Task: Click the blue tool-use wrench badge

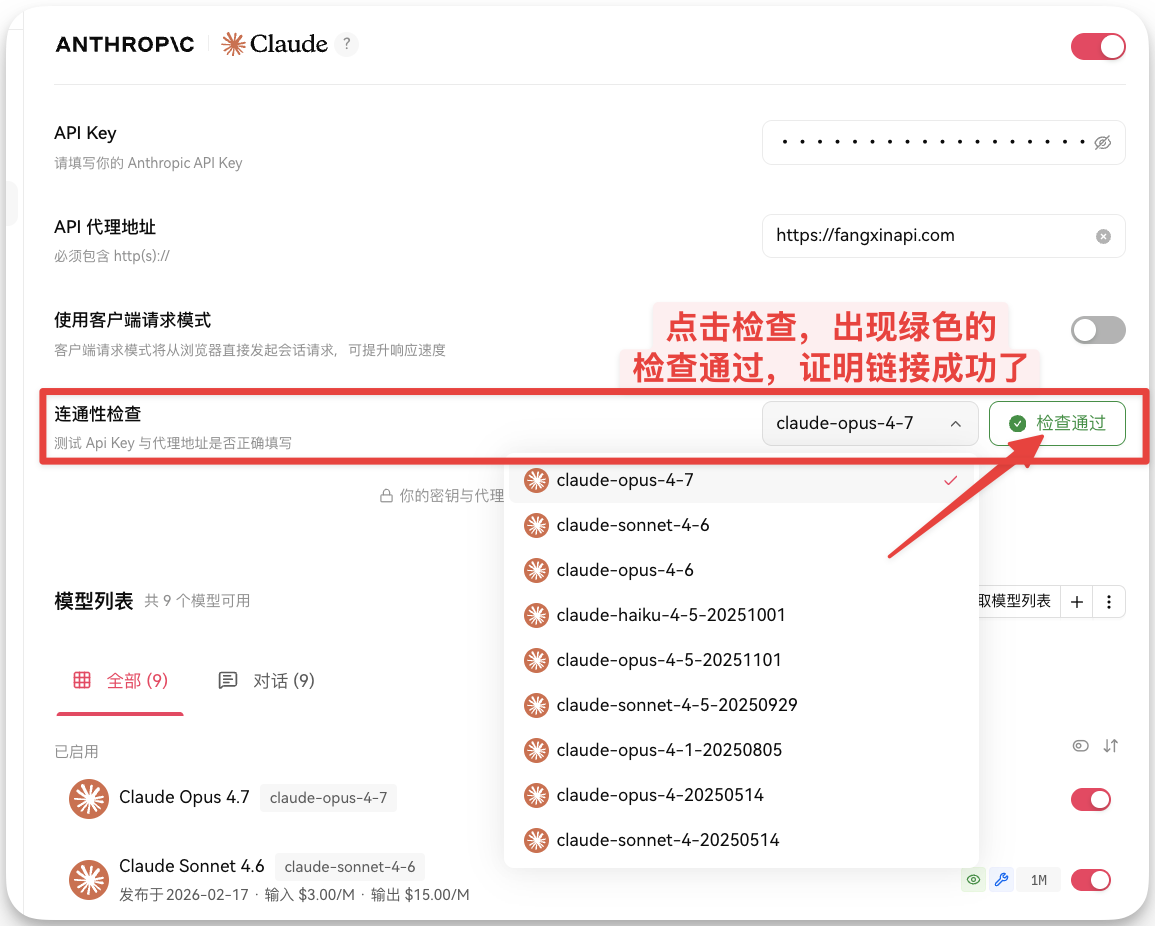Action: [x=1001, y=880]
